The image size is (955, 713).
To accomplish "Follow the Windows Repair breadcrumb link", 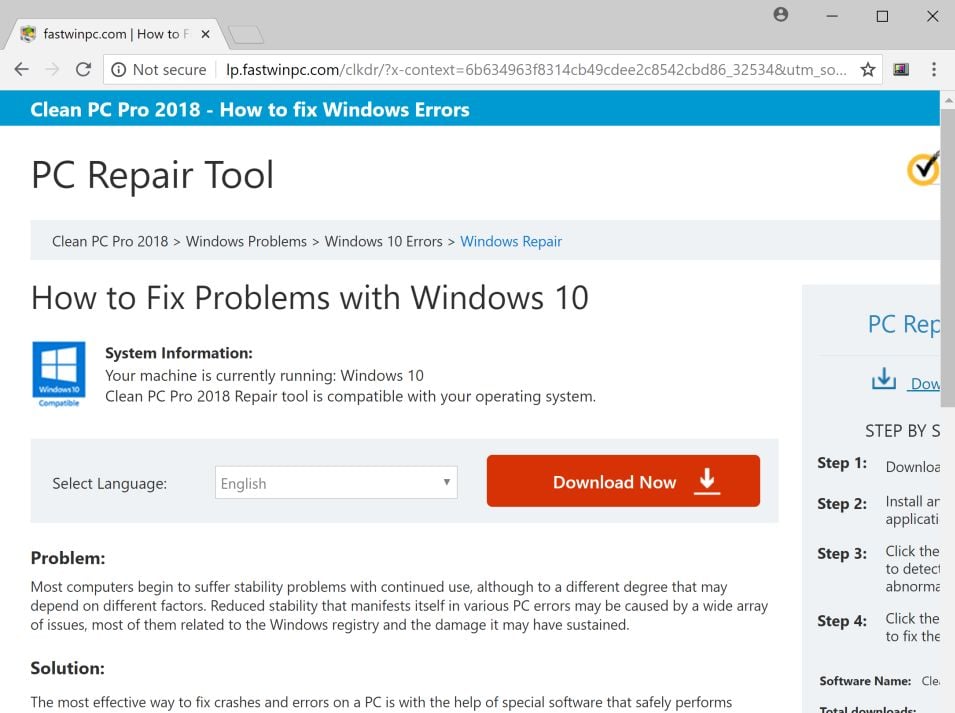I will [511, 241].
